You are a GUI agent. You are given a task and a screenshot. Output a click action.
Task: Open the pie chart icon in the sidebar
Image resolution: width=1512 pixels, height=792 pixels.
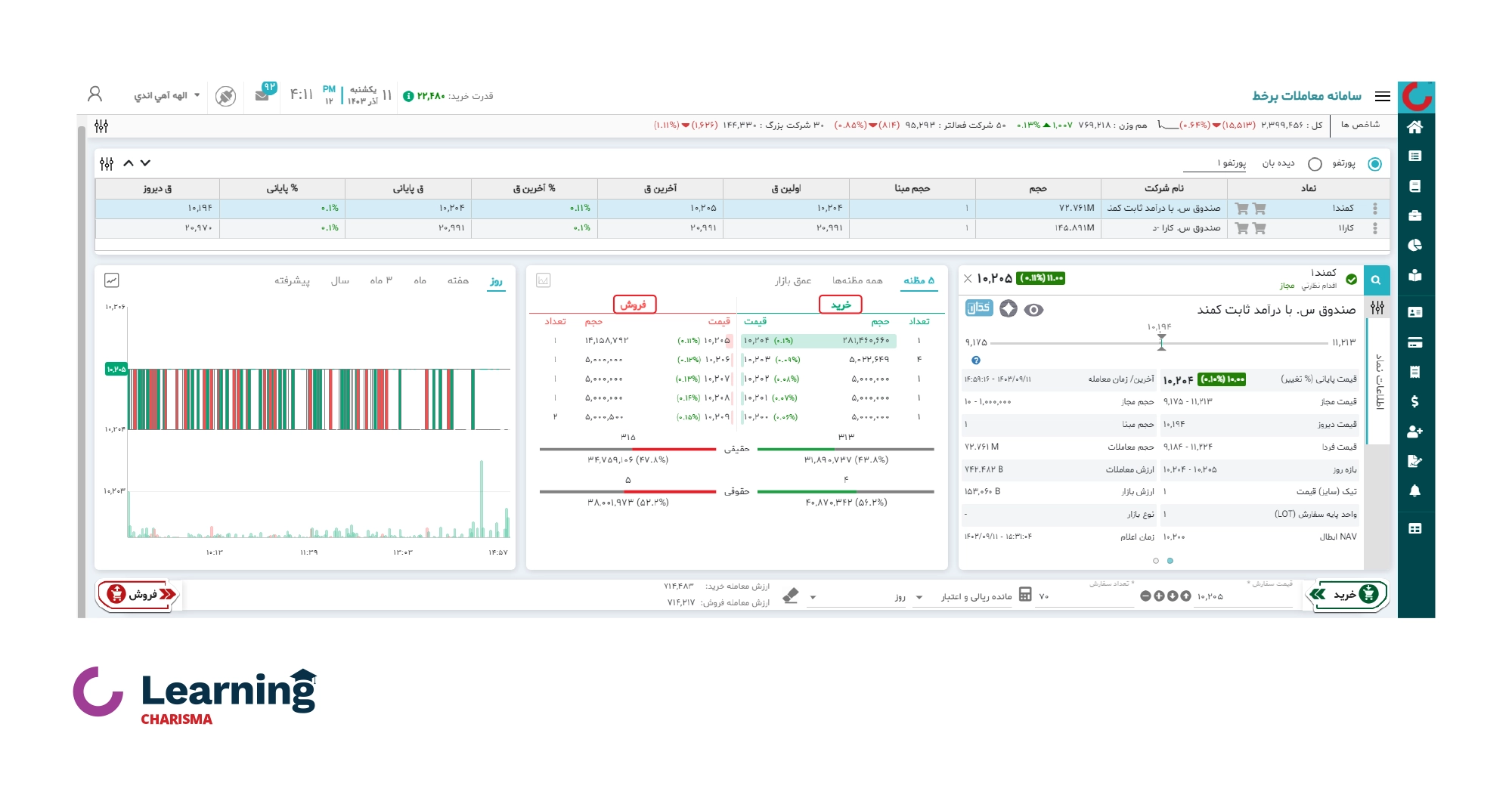click(x=1415, y=245)
